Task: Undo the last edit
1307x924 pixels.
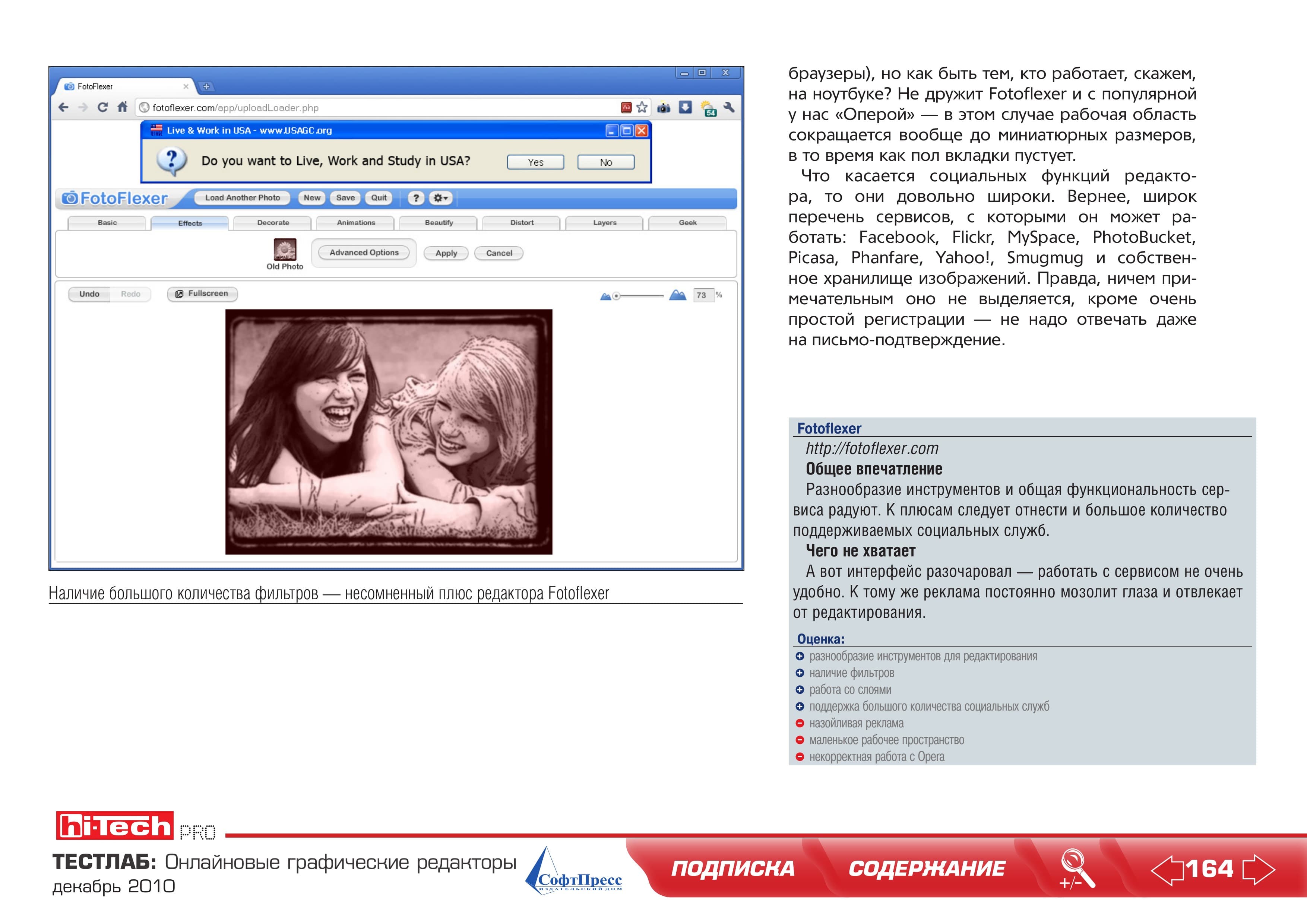Action: [x=89, y=294]
